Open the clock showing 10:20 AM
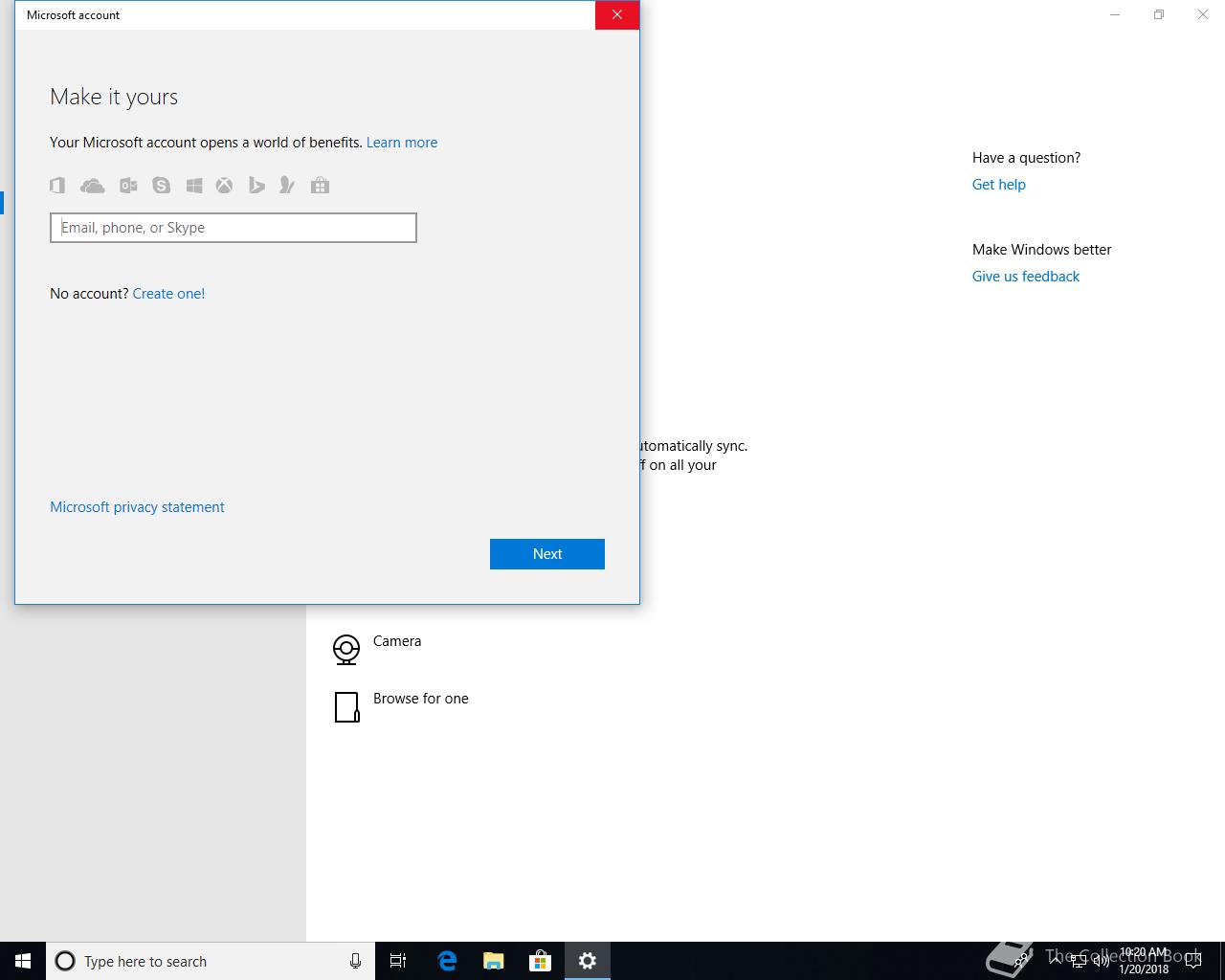This screenshot has height=980, width=1225. [x=1144, y=961]
